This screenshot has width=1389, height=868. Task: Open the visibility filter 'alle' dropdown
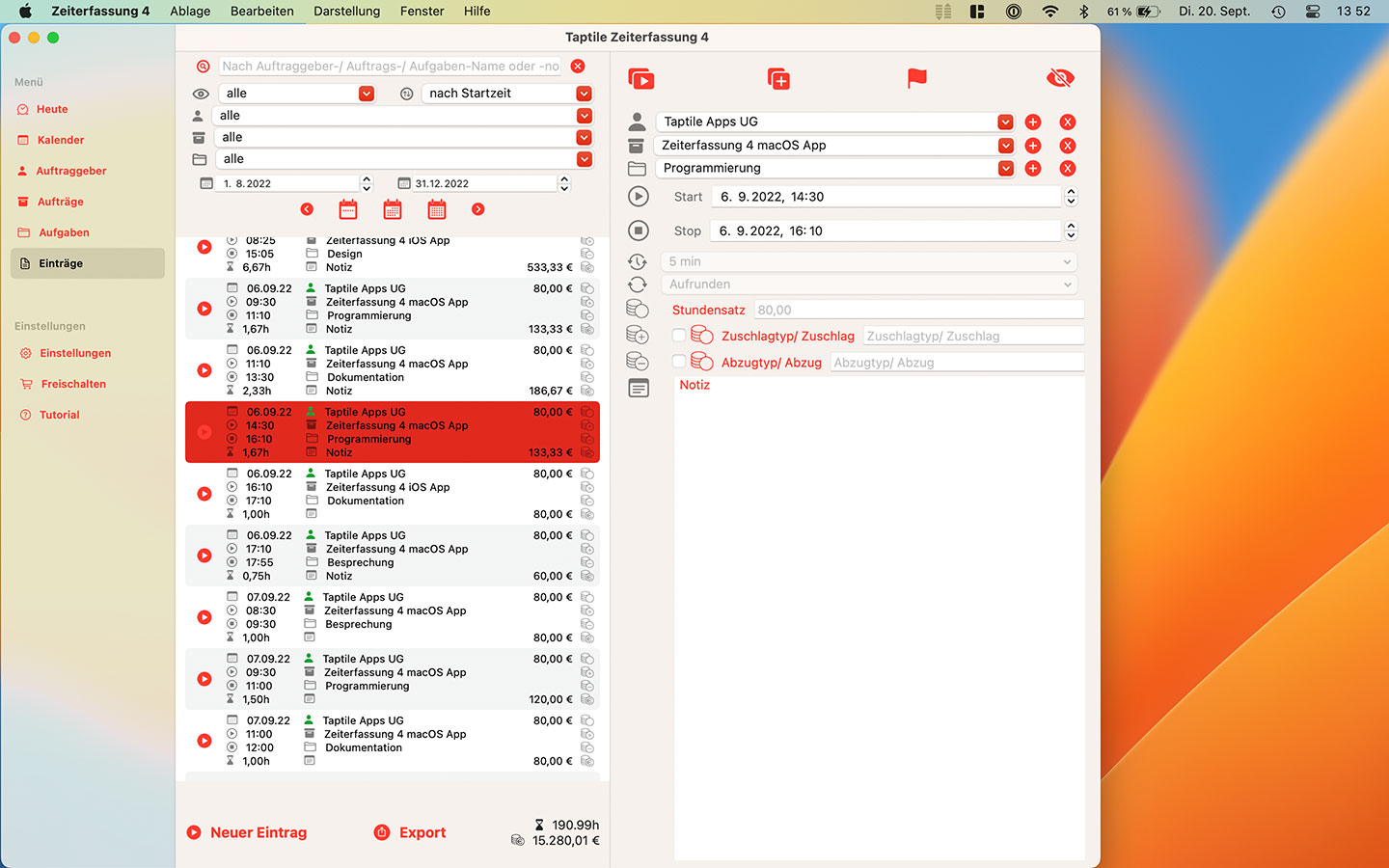[x=296, y=94]
